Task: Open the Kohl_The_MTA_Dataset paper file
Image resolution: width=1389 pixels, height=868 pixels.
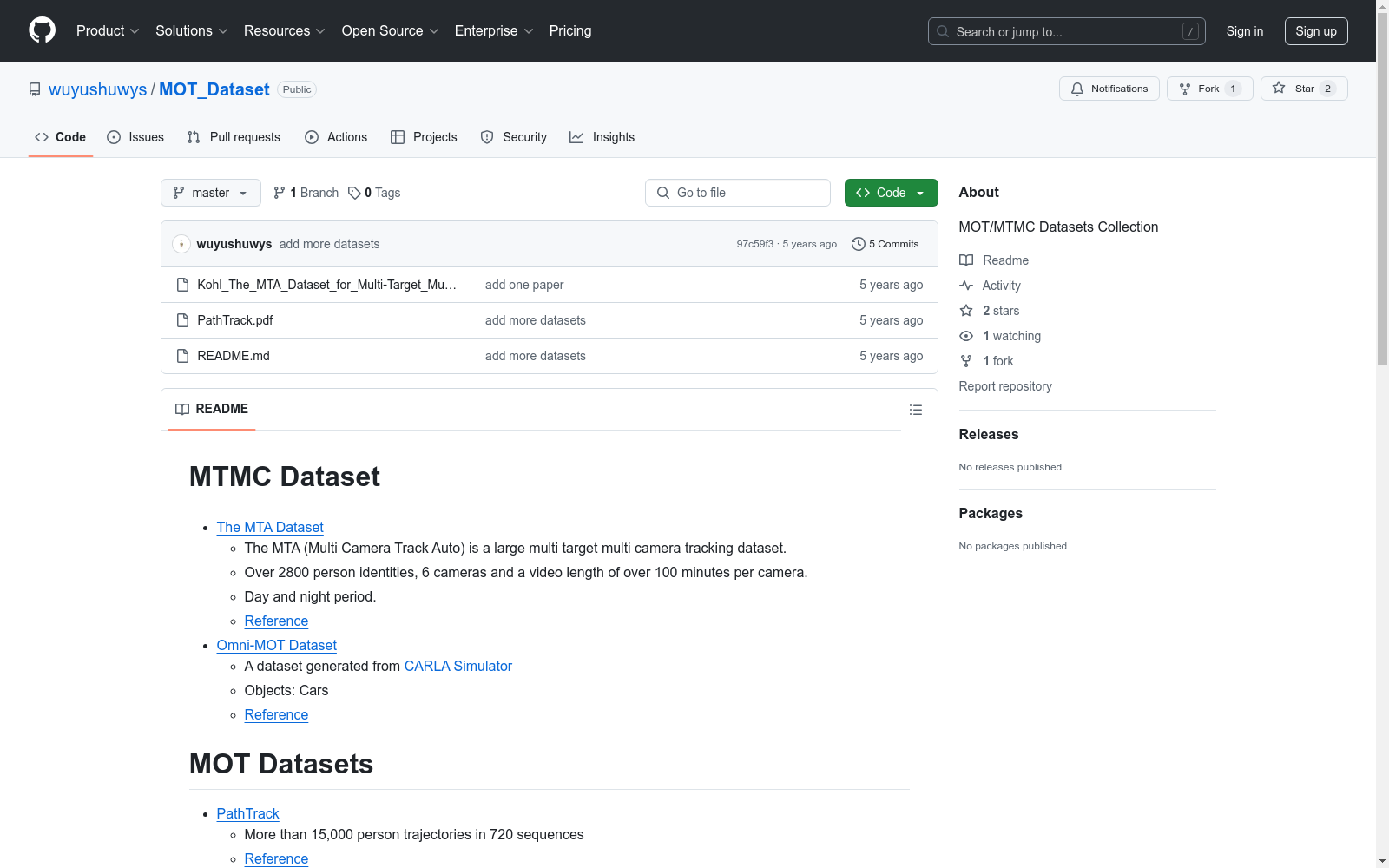Action: click(327, 285)
